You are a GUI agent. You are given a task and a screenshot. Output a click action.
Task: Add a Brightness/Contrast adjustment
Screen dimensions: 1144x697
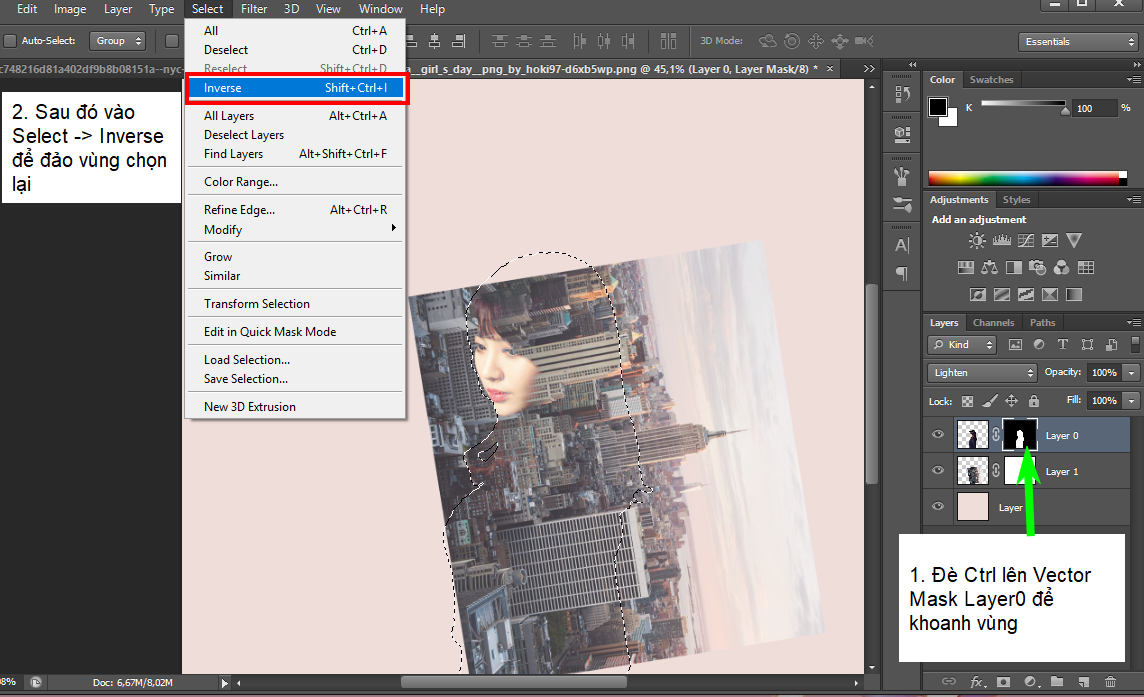tap(977, 241)
